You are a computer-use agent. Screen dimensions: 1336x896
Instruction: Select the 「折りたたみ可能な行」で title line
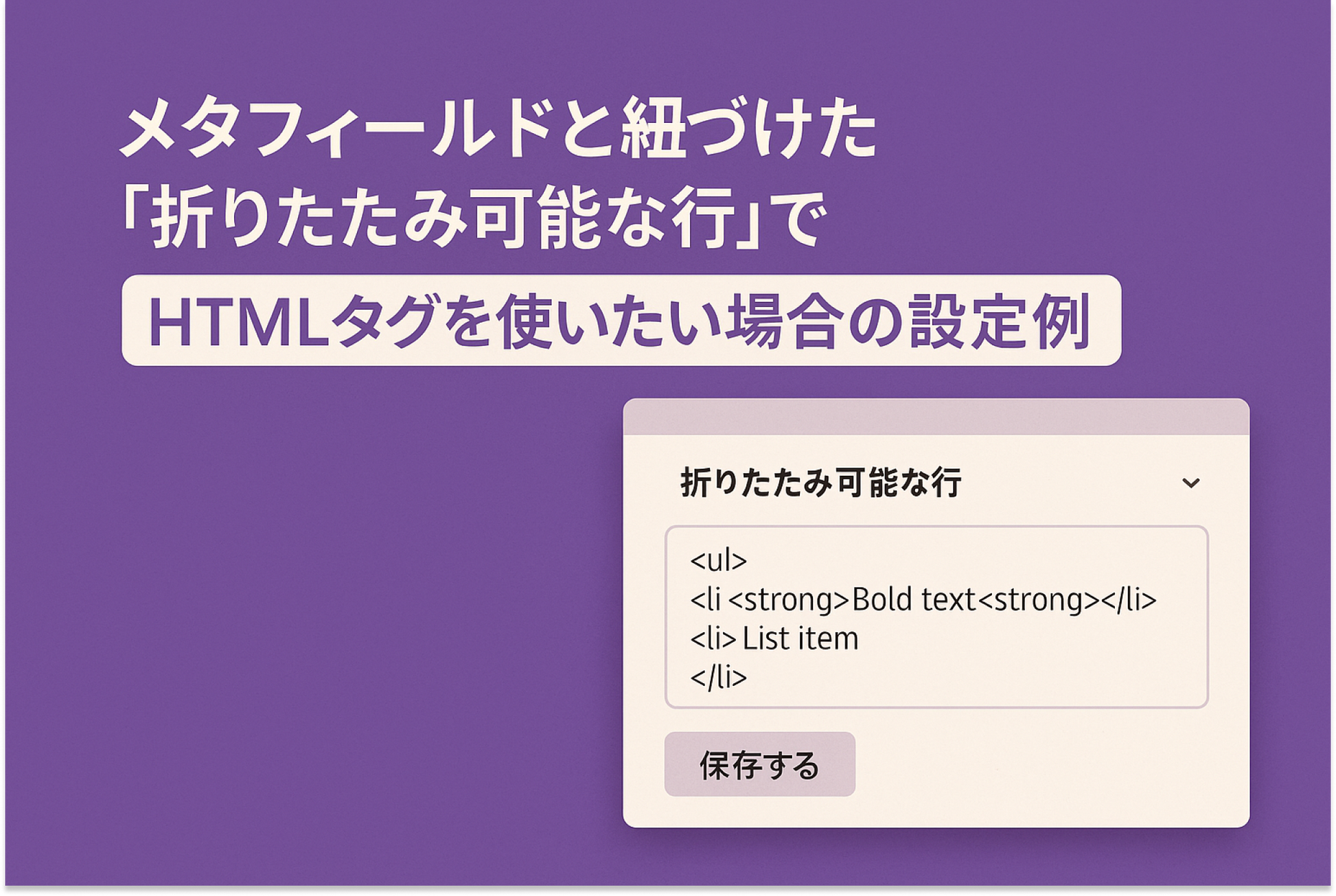click(x=474, y=219)
